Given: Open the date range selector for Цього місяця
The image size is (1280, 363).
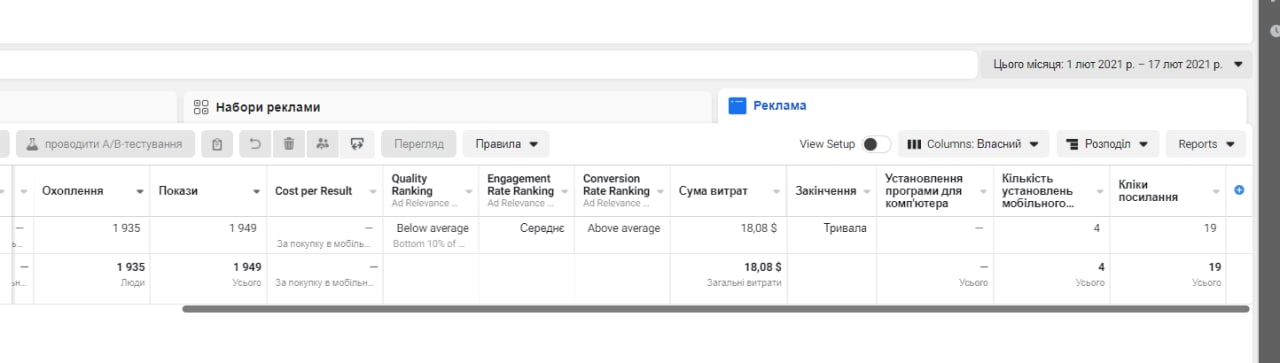Looking at the screenshot, I should pos(1116,64).
